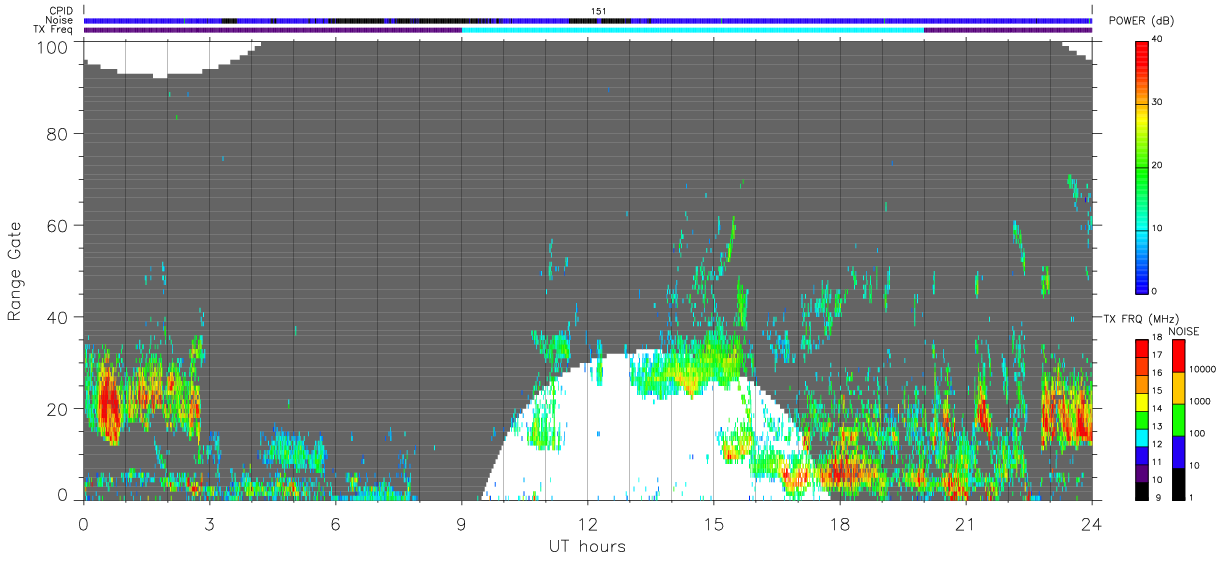Click the NOISE legend title
Image resolution: width=1228 pixels, height=567 pixels.
tap(1184, 331)
